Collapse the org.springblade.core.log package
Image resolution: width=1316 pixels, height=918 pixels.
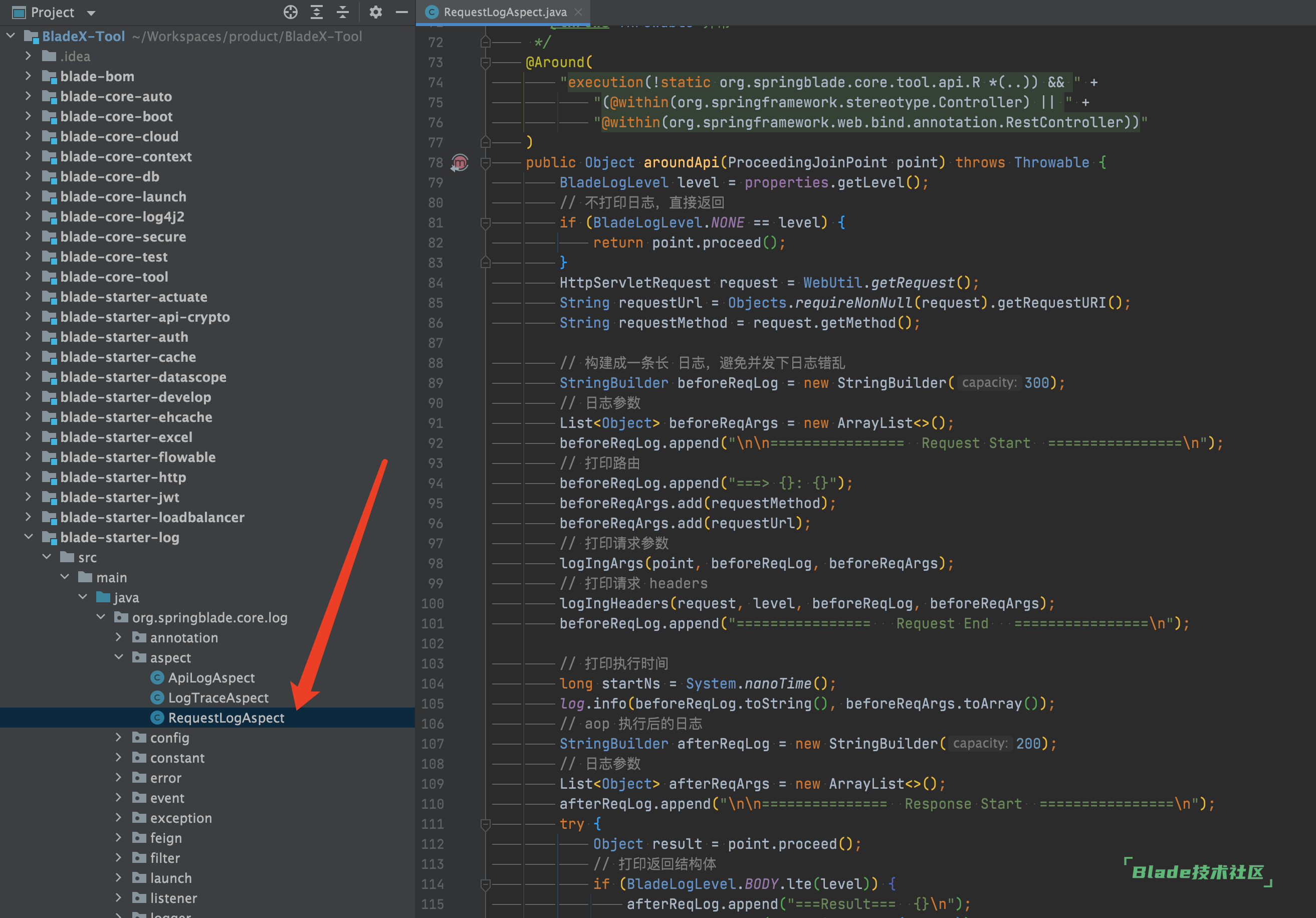click(100, 617)
